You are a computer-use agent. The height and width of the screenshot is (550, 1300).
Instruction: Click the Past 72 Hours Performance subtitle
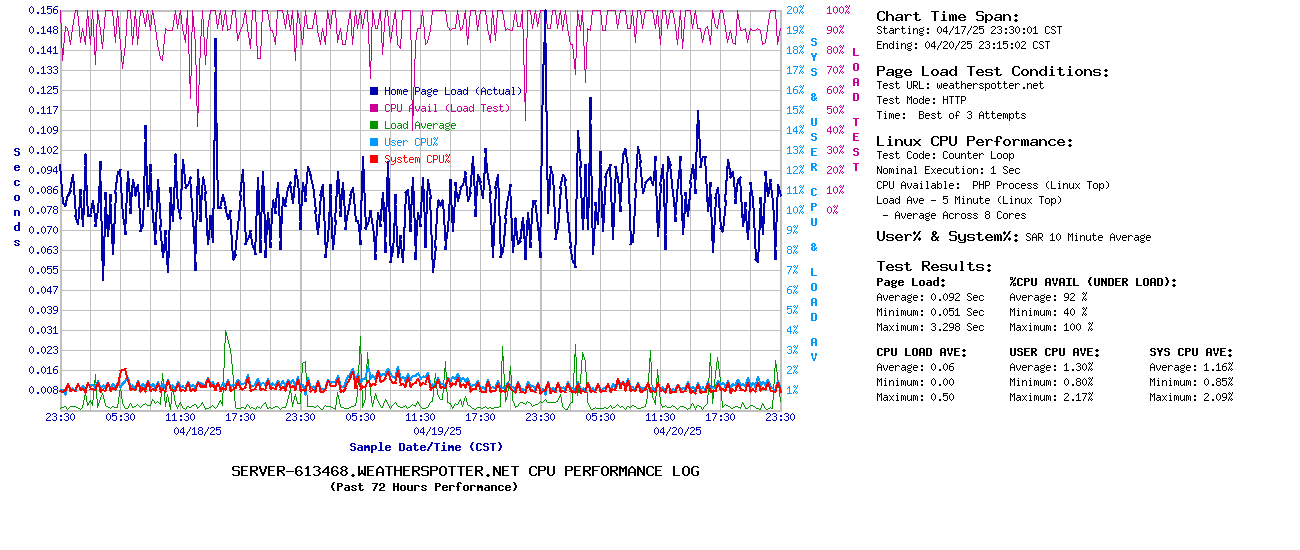(424, 487)
